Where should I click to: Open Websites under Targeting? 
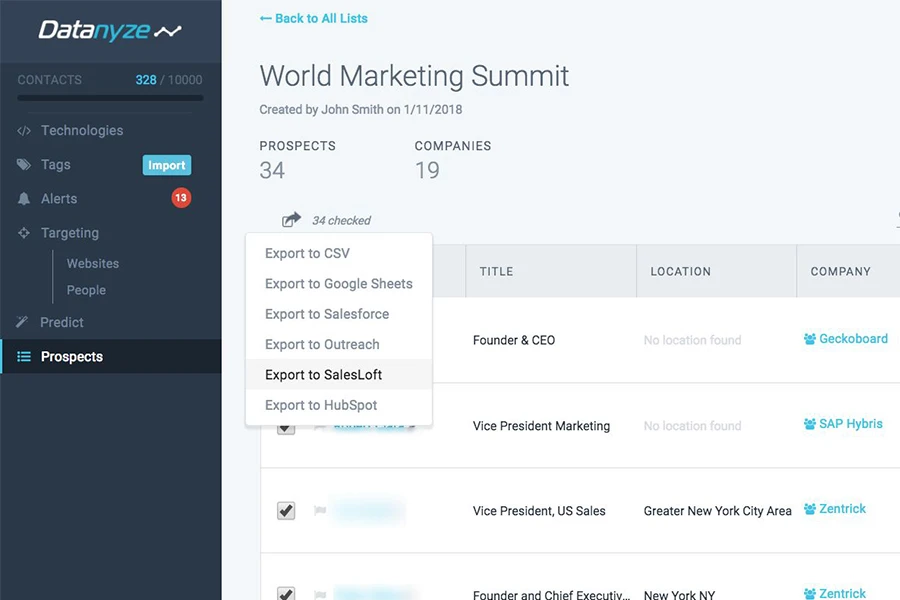coord(93,264)
